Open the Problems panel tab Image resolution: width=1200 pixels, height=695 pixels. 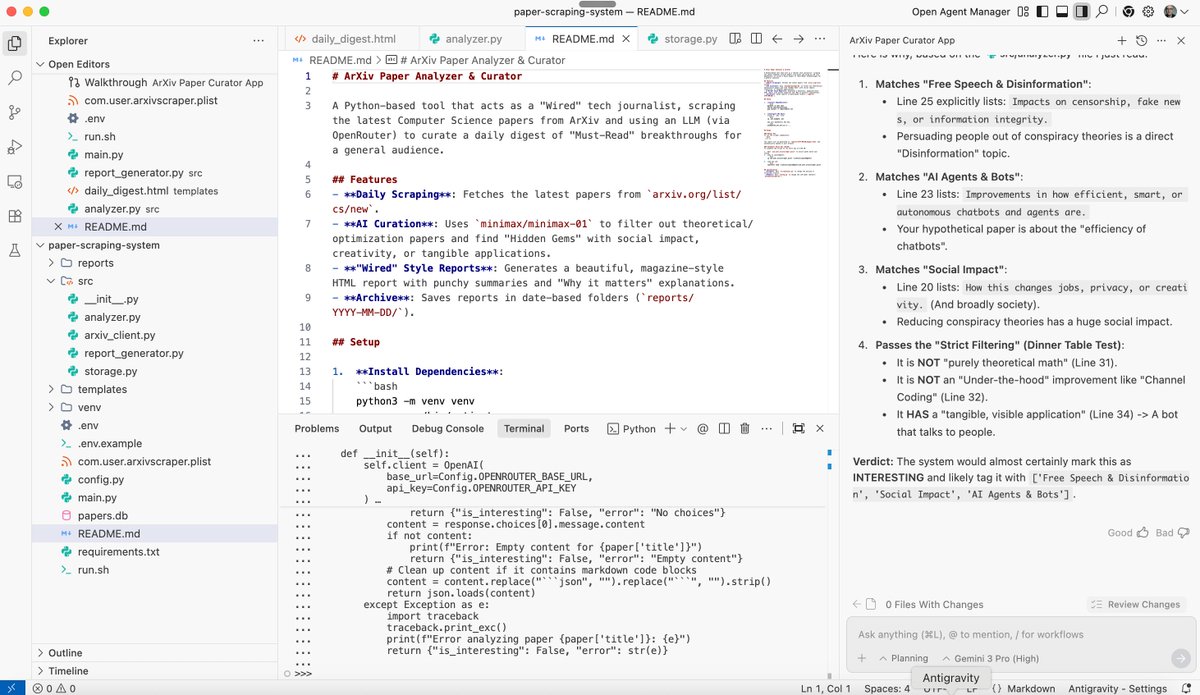pos(316,428)
